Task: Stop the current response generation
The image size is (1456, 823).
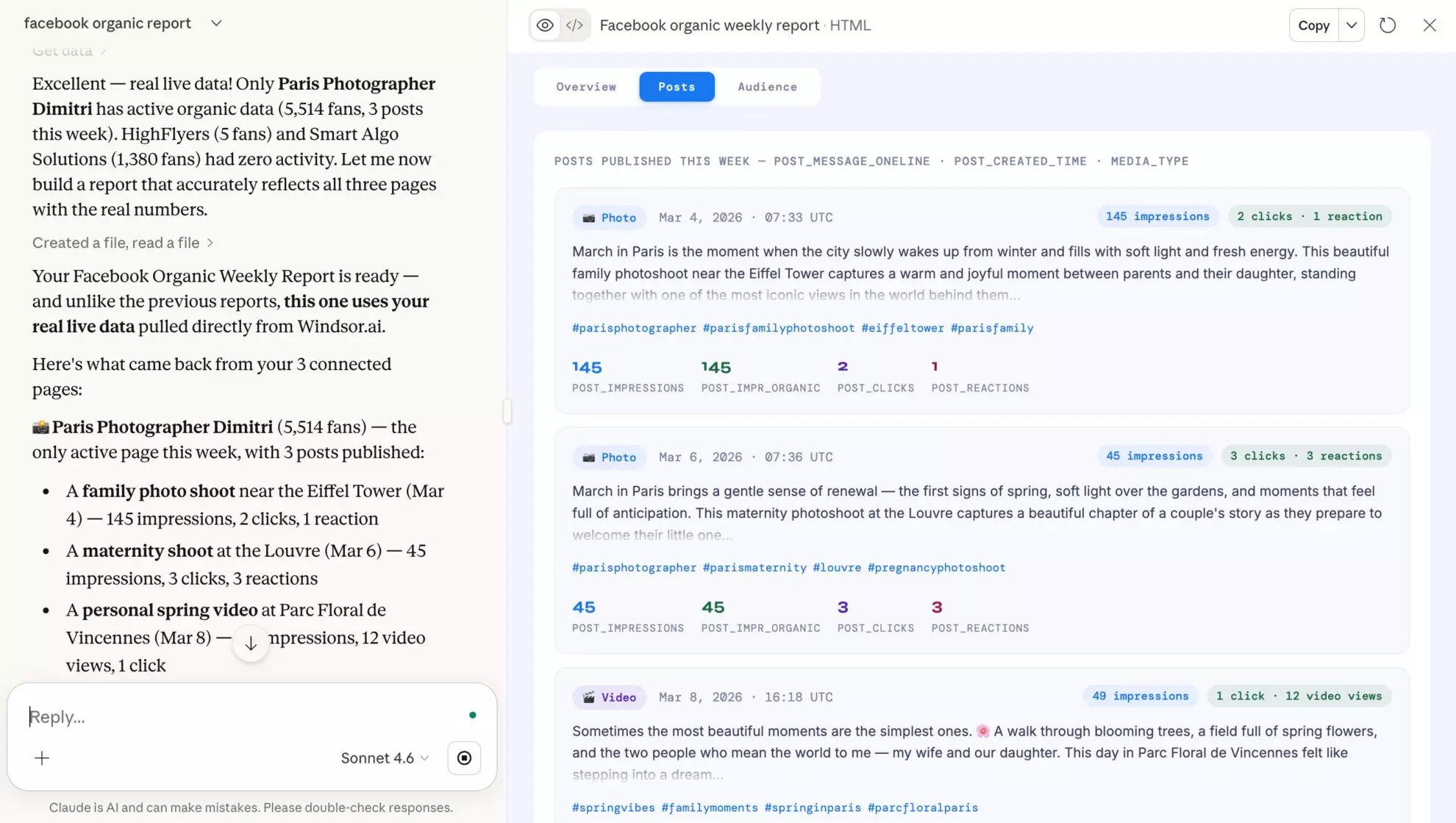Action: point(463,758)
